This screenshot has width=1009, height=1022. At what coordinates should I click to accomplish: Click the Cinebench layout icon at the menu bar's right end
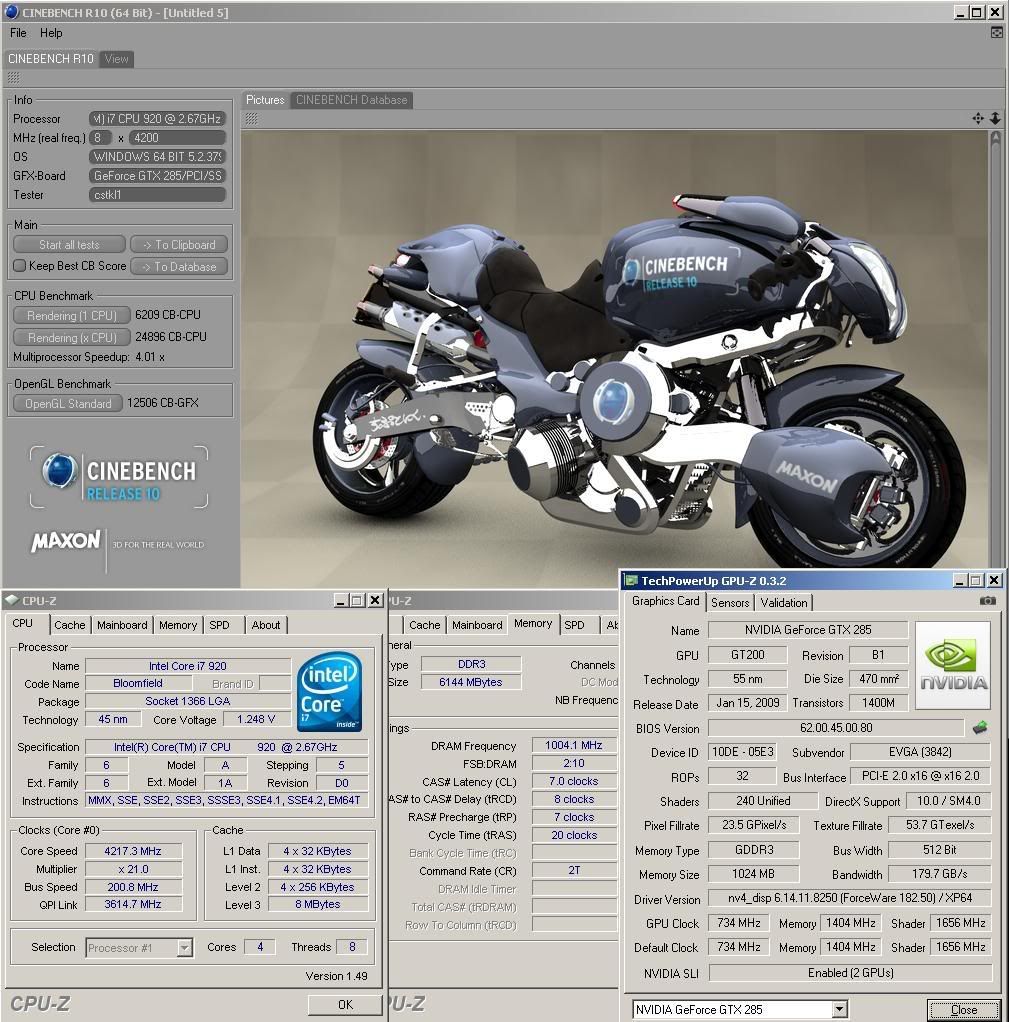[x=997, y=33]
